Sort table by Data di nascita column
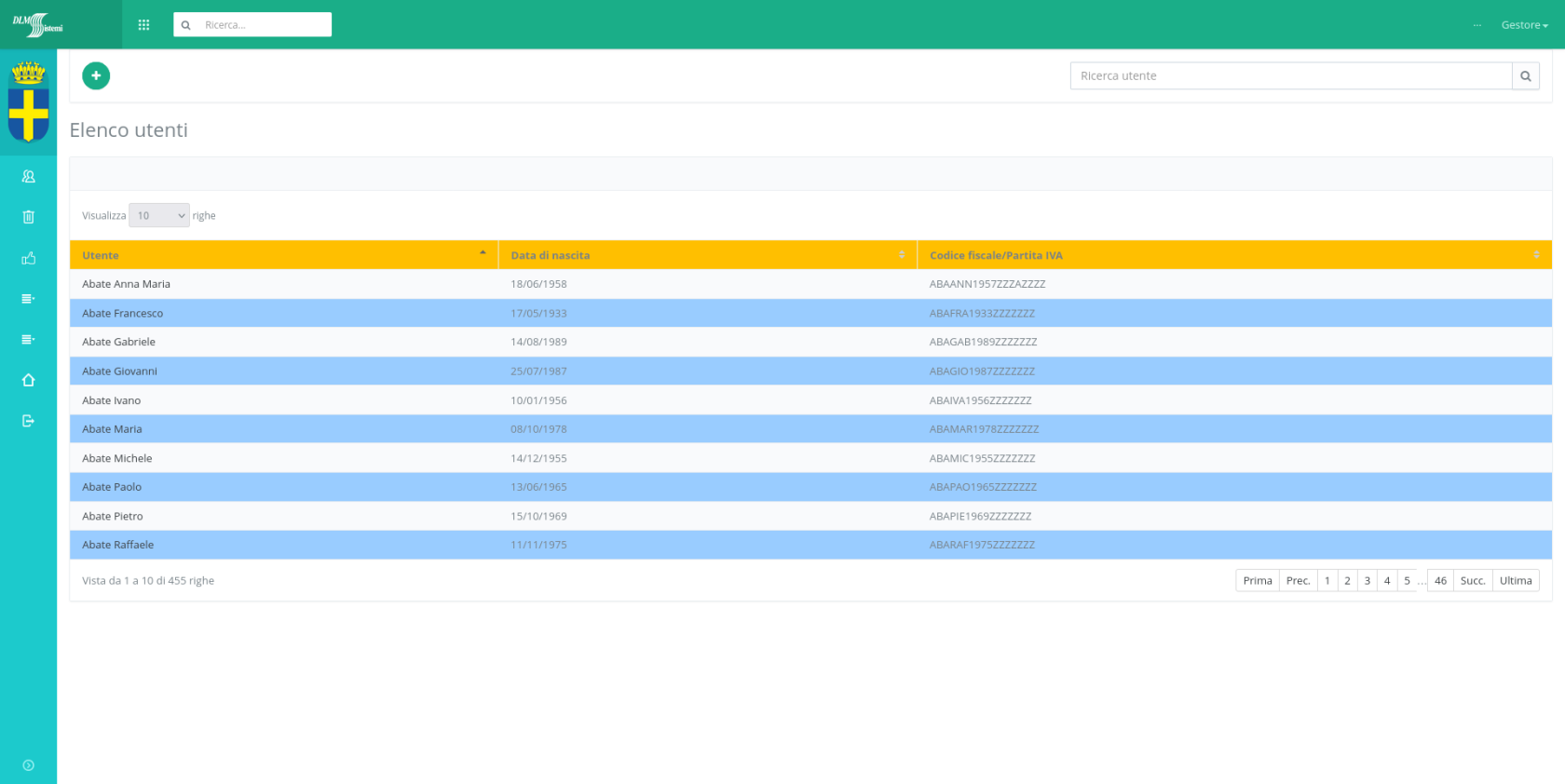Viewport: 1565px width, 784px height. pyautogui.click(x=707, y=255)
